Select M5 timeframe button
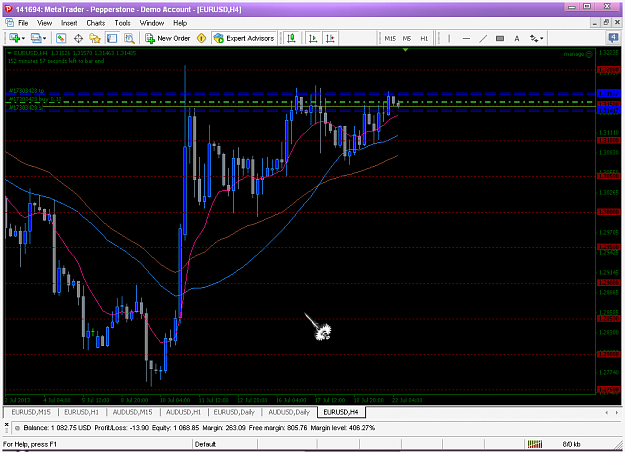The width and height of the screenshot is (625, 452). [x=407, y=38]
